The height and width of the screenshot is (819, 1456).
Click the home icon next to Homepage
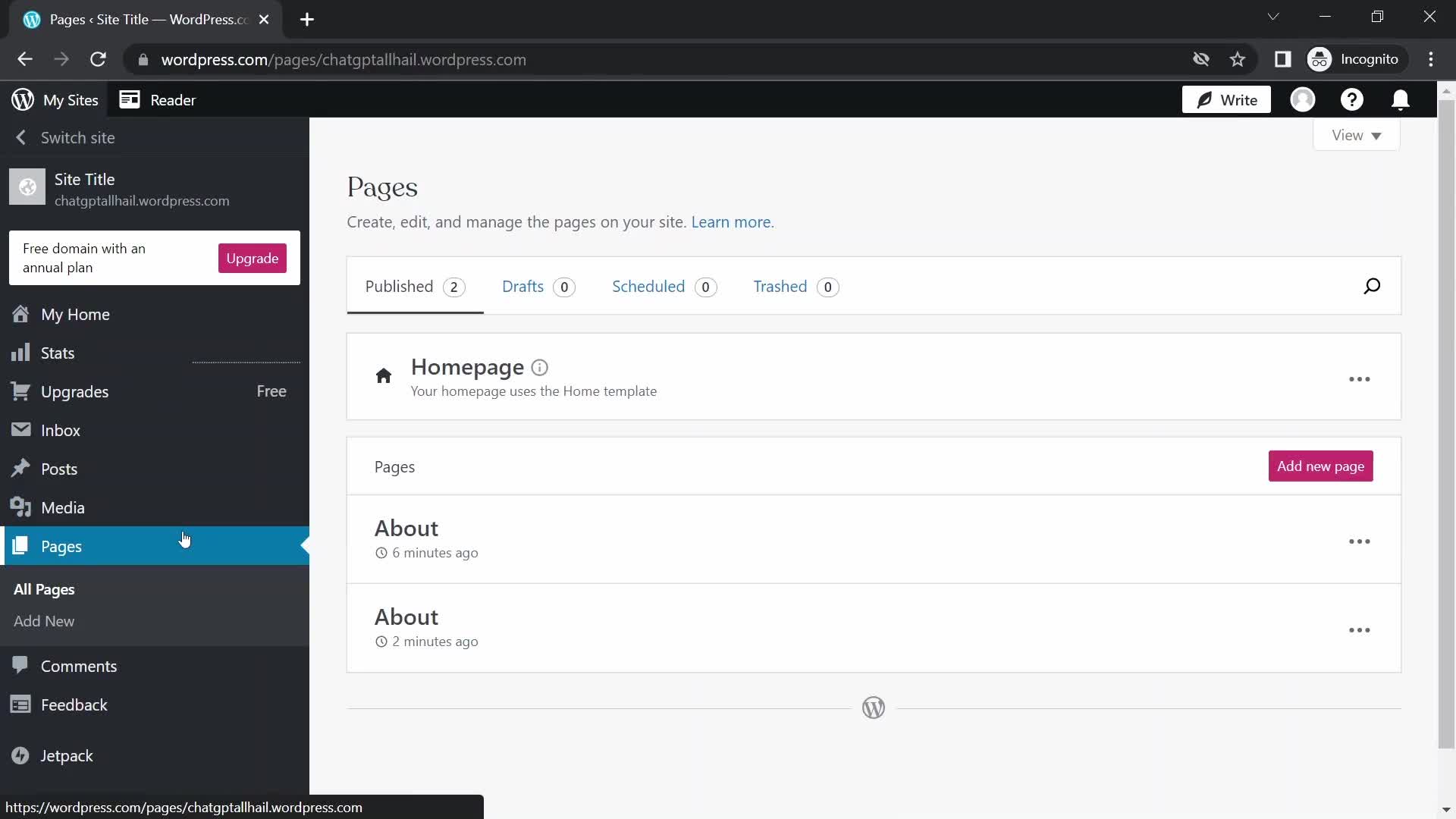point(384,376)
